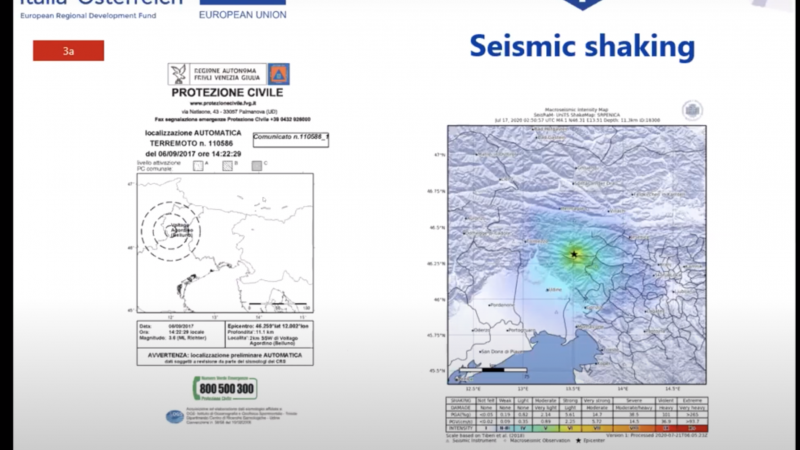Click the del 06/09/2017 ore 14:22:29 line
The image size is (800, 450).
(193, 154)
